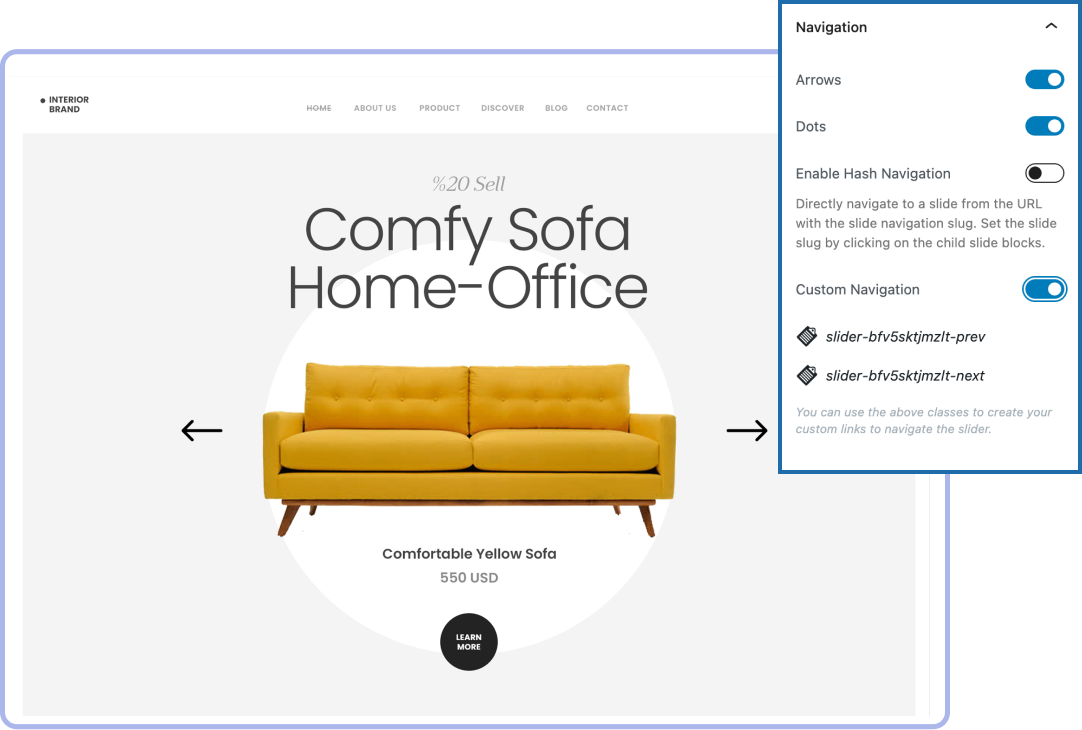Collapse the Navigation panel chevron
The image size is (1082, 730).
(x=1051, y=26)
